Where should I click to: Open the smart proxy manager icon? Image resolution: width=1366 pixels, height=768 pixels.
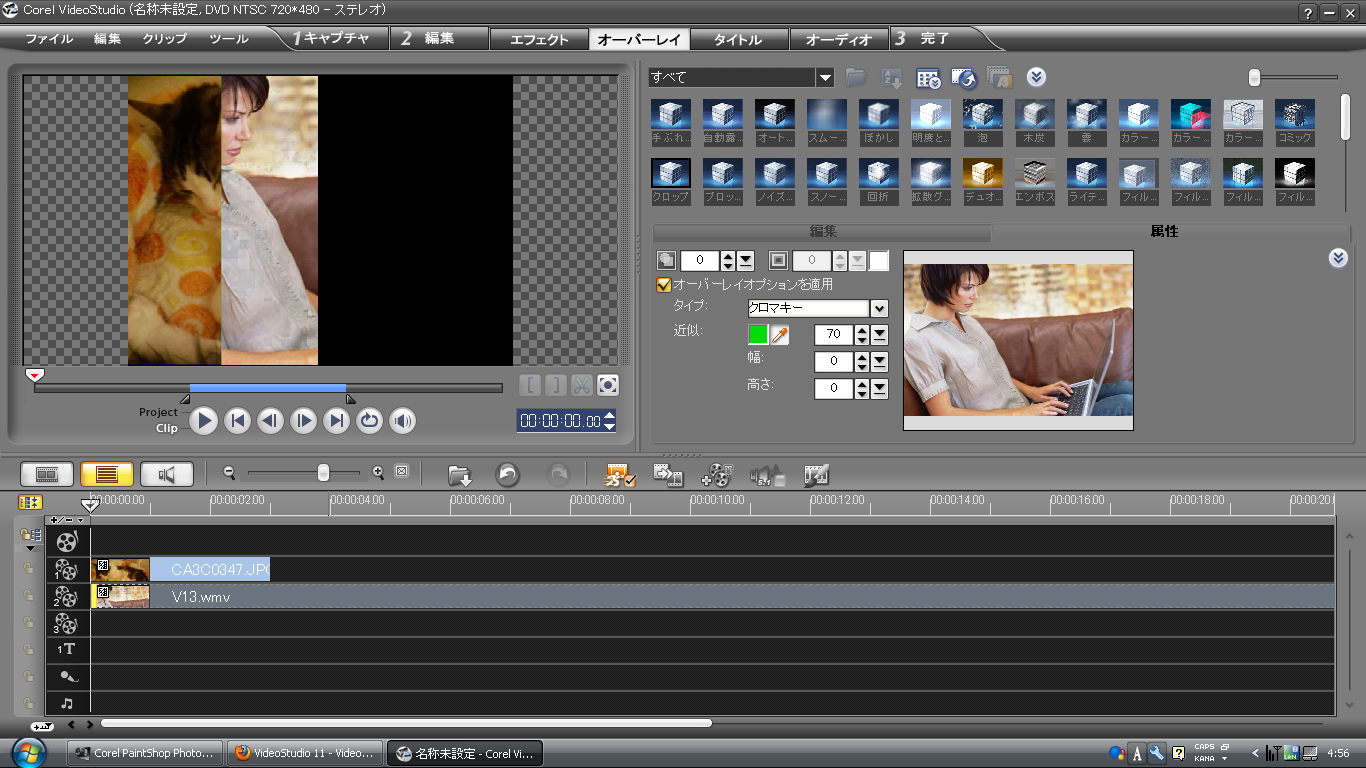click(x=620, y=475)
